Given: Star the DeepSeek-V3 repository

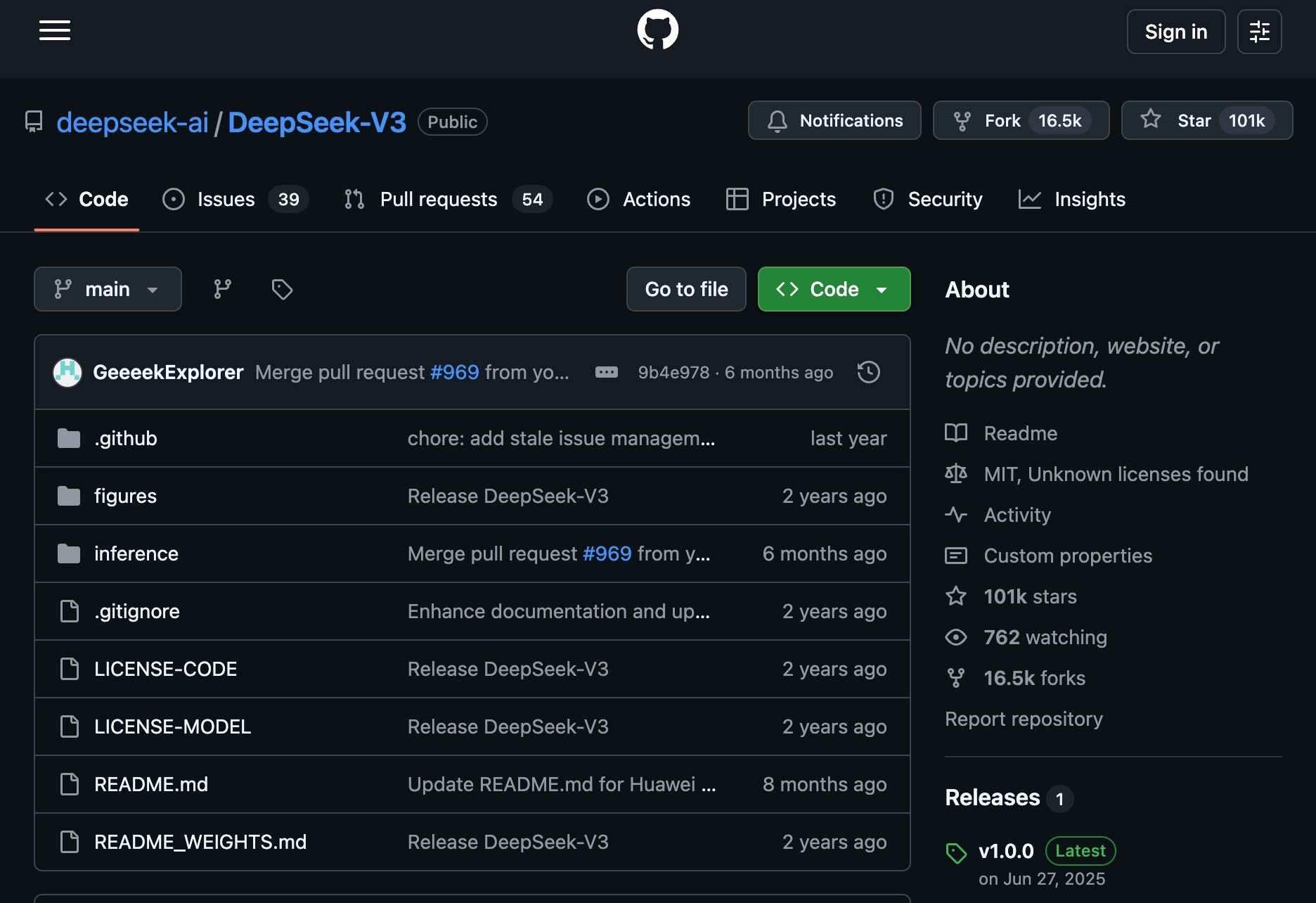Looking at the screenshot, I should click(x=1206, y=120).
